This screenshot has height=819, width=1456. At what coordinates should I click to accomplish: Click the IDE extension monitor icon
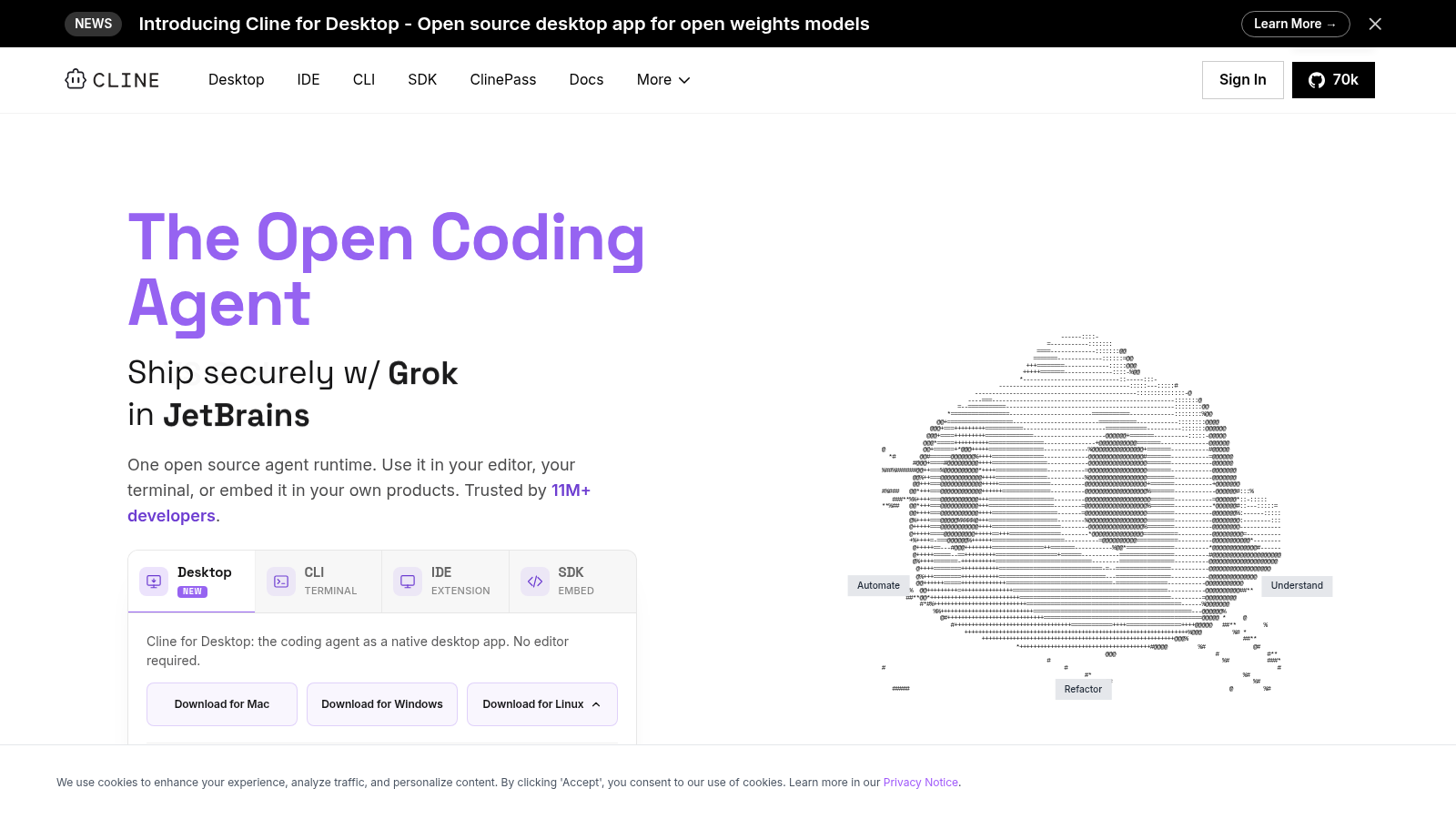tap(408, 581)
